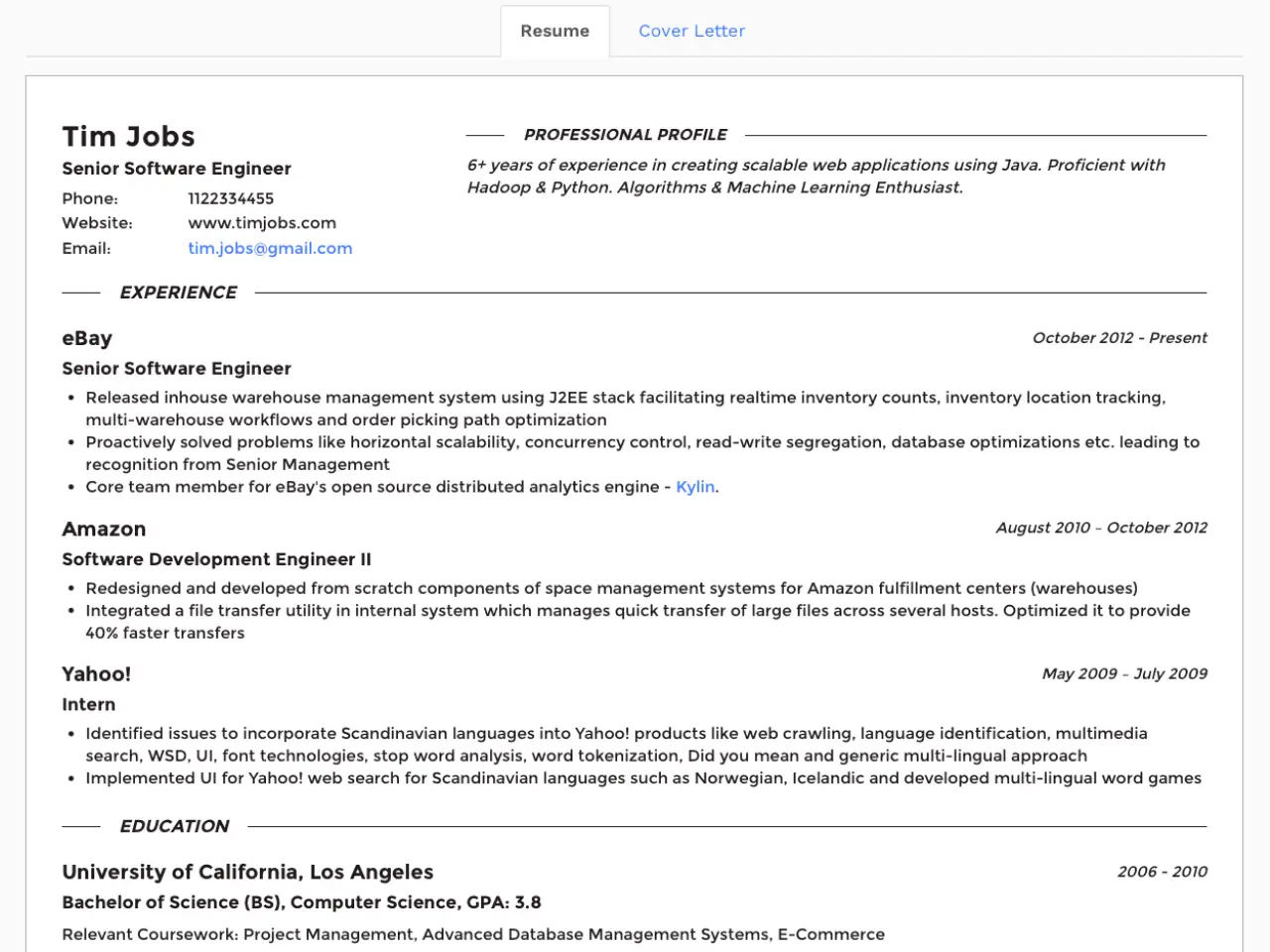Click the 2006 - 2010 education dates

click(x=1162, y=872)
